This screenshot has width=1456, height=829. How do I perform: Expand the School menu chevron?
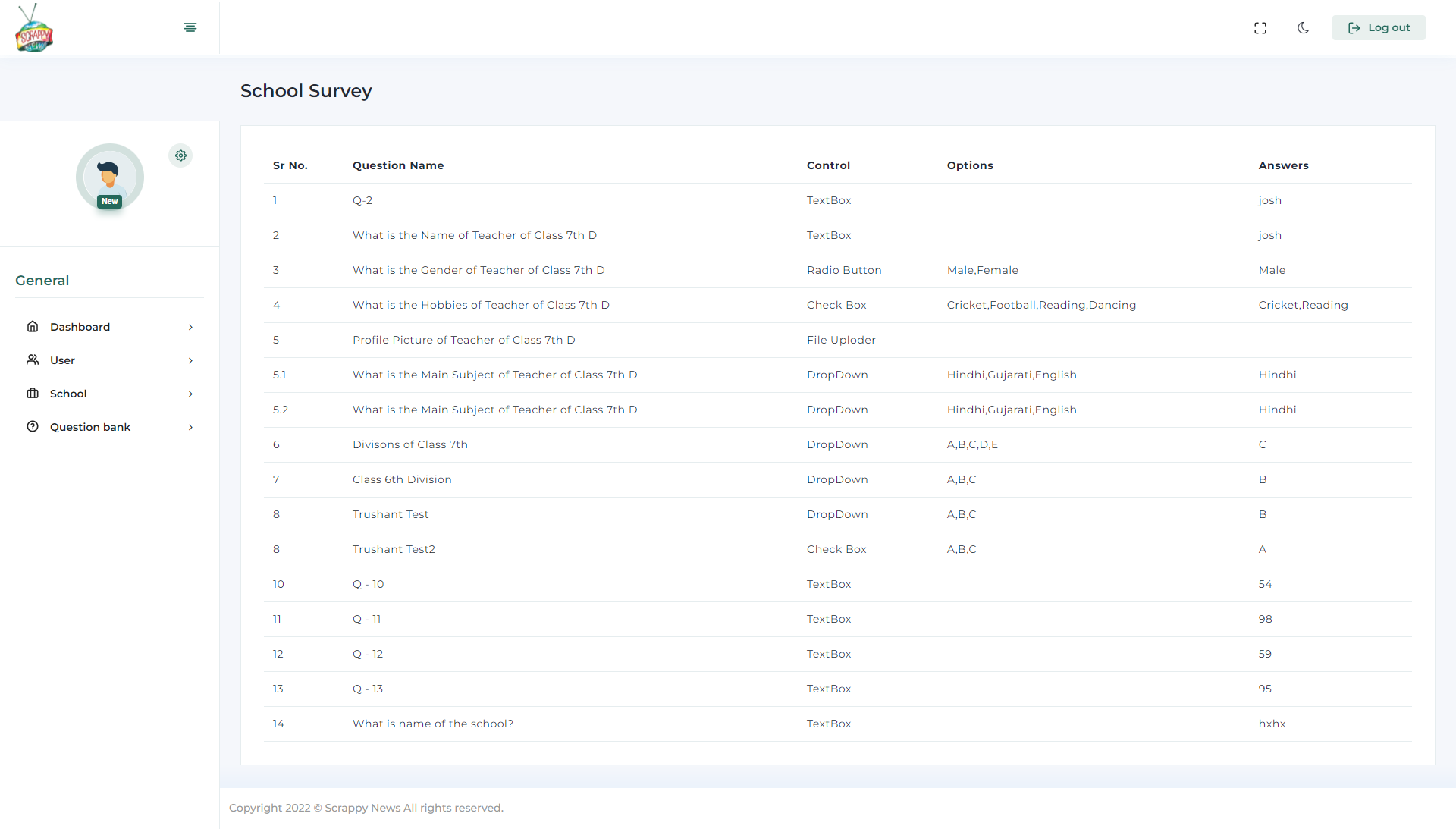[190, 394]
